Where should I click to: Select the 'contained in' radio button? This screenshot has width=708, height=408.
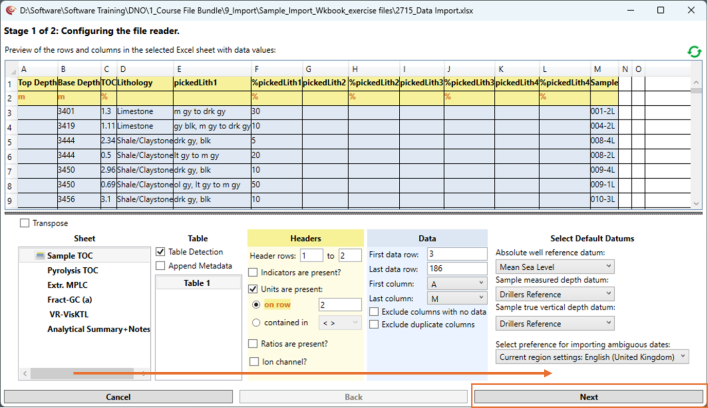point(256,322)
